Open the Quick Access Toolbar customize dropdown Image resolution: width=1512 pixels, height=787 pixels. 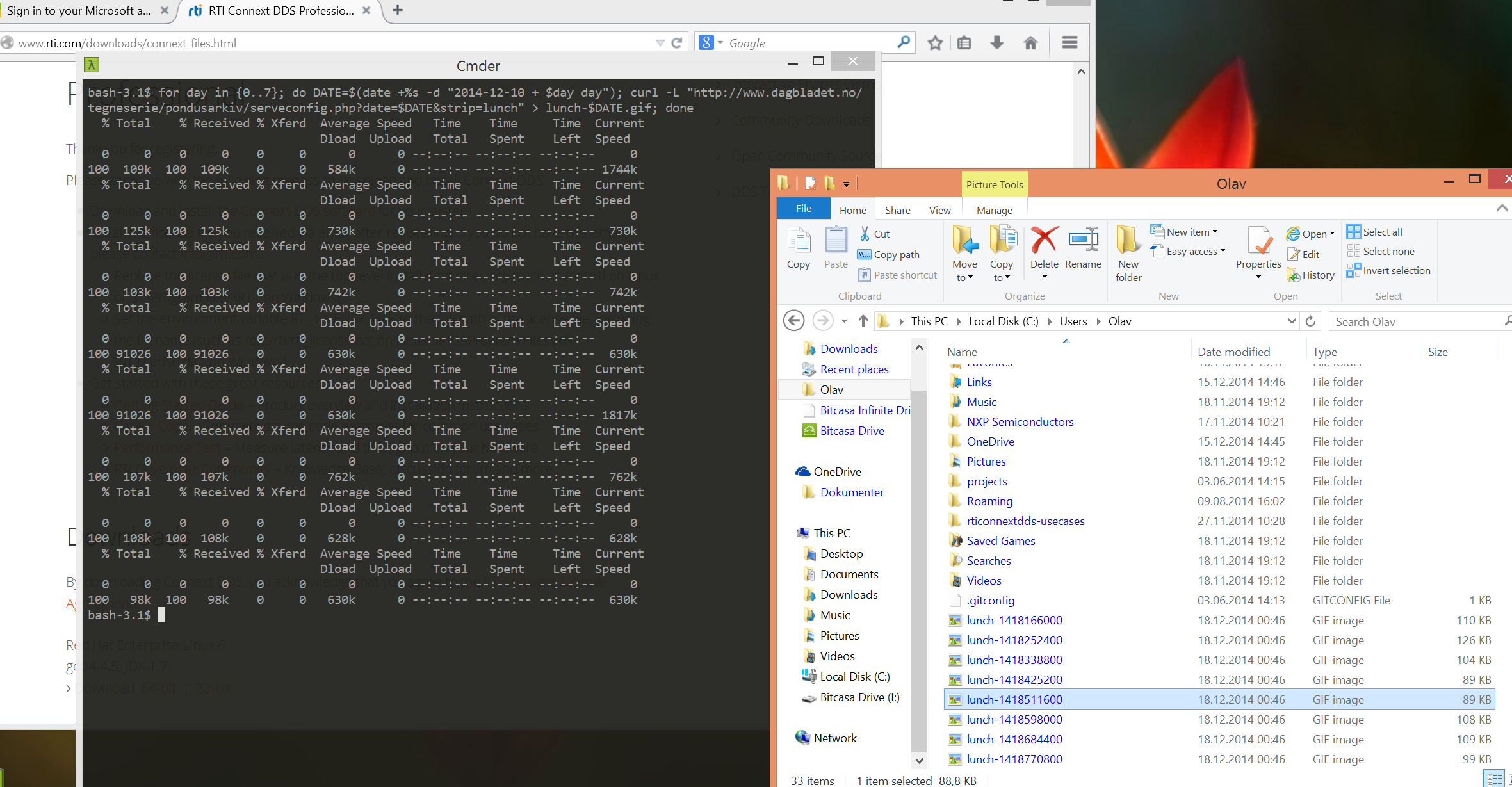[x=846, y=184]
